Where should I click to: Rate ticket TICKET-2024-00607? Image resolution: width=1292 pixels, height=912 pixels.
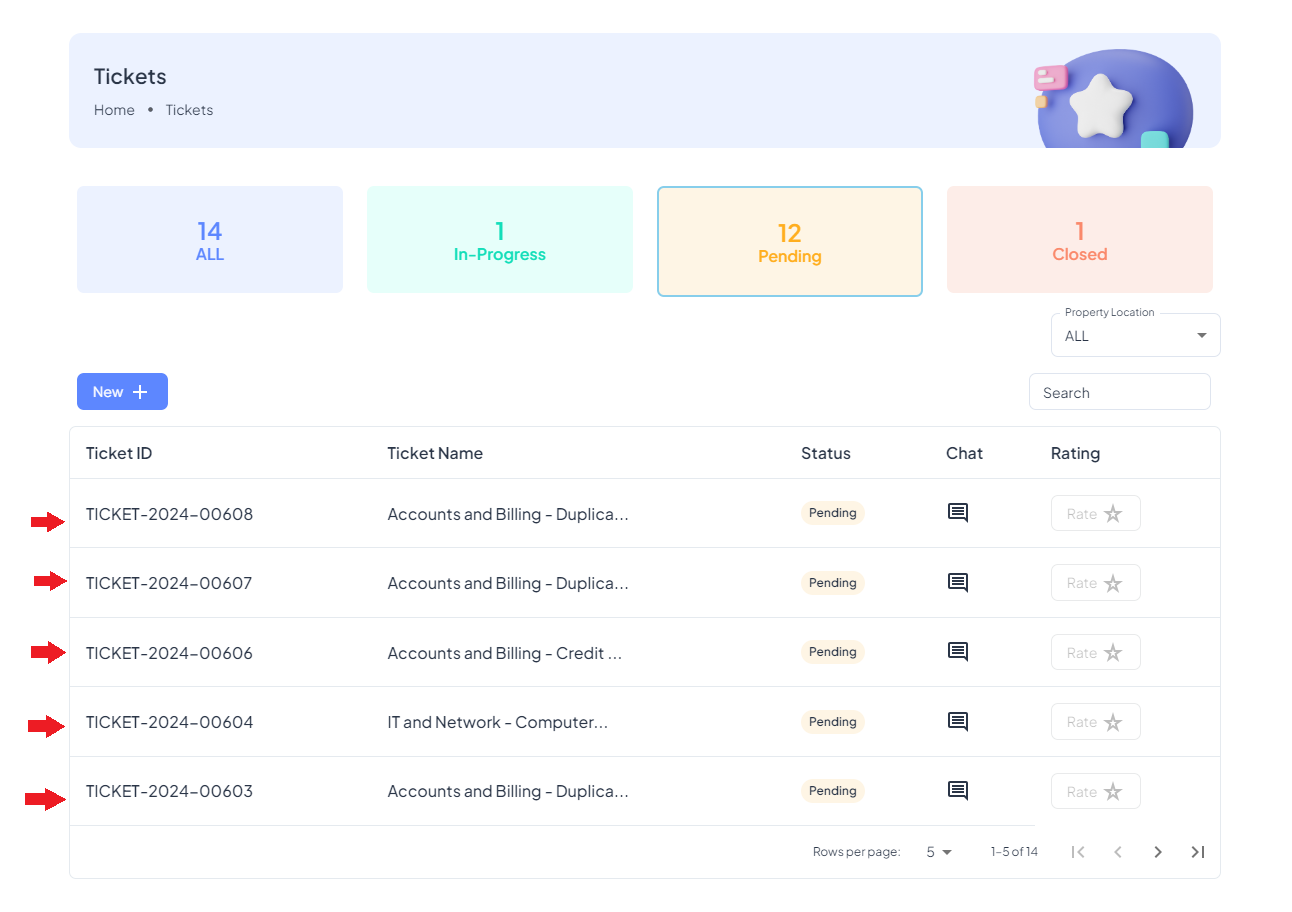click(x=1095, y=583)
